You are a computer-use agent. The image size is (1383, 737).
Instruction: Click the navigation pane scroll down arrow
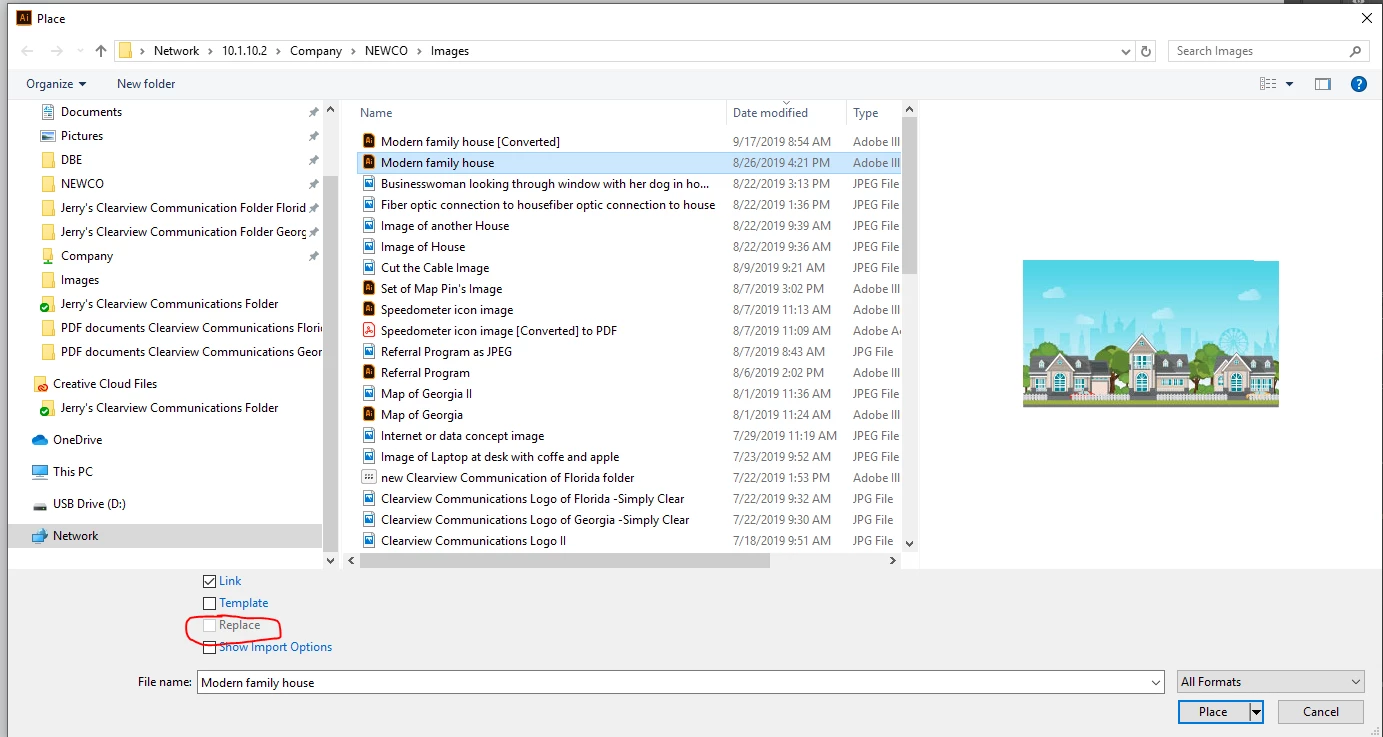tap(331, 561)
